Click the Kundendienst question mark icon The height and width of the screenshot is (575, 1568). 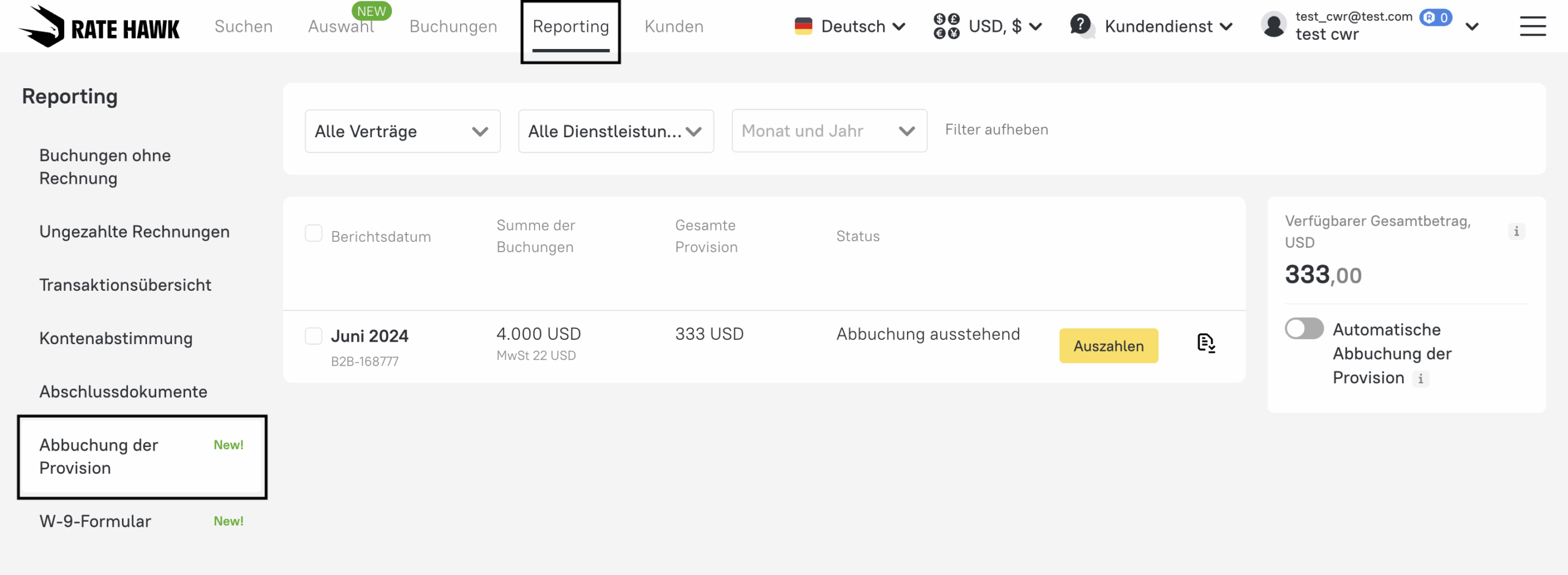1081,26
